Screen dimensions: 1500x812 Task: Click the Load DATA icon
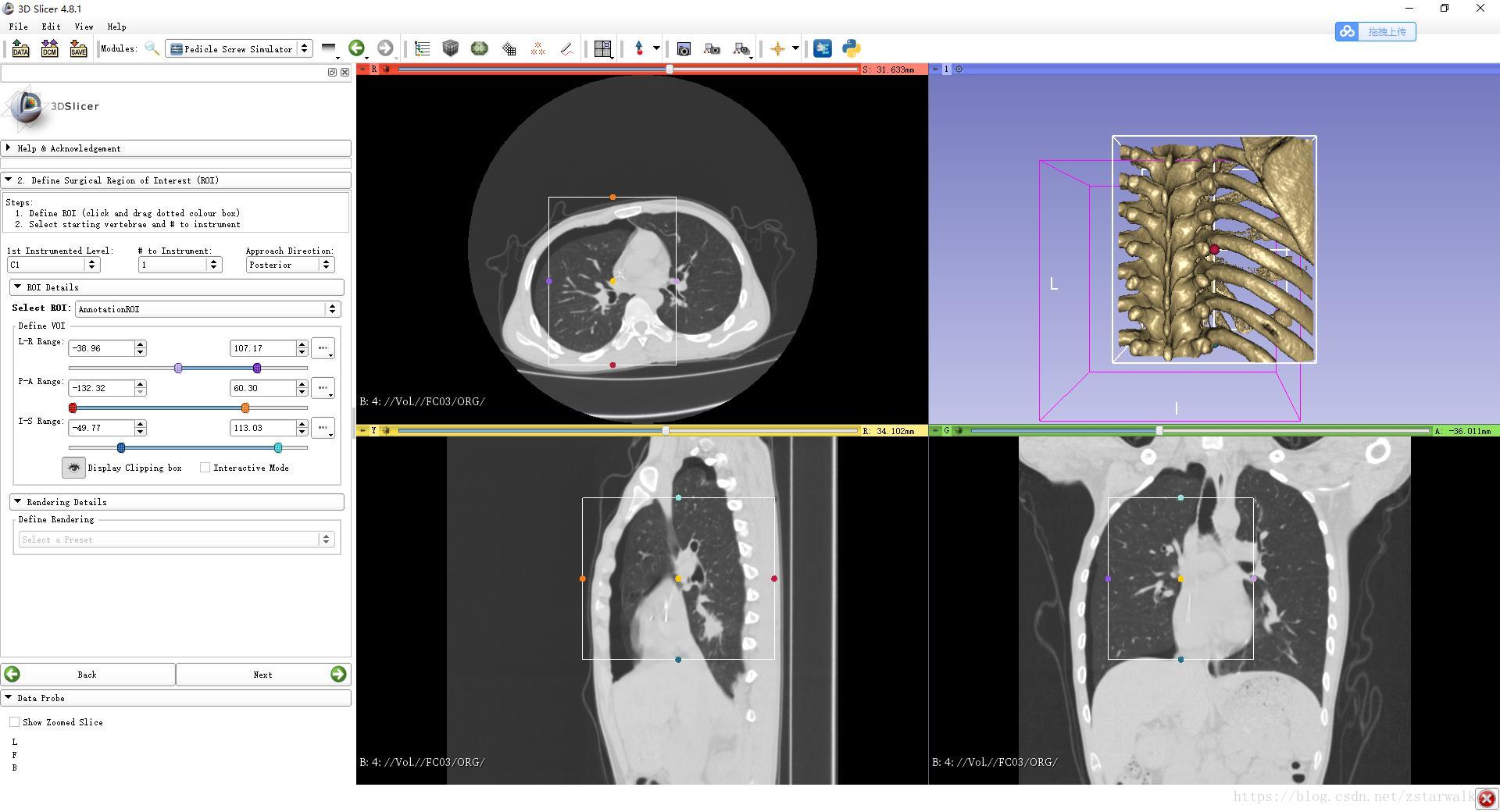point(21,48)
